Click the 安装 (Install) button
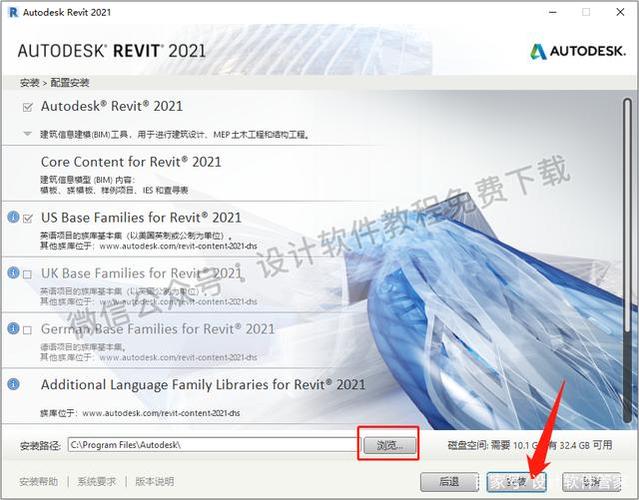The height and width of the screenshot is (500, 639). [x=516, y=482]
